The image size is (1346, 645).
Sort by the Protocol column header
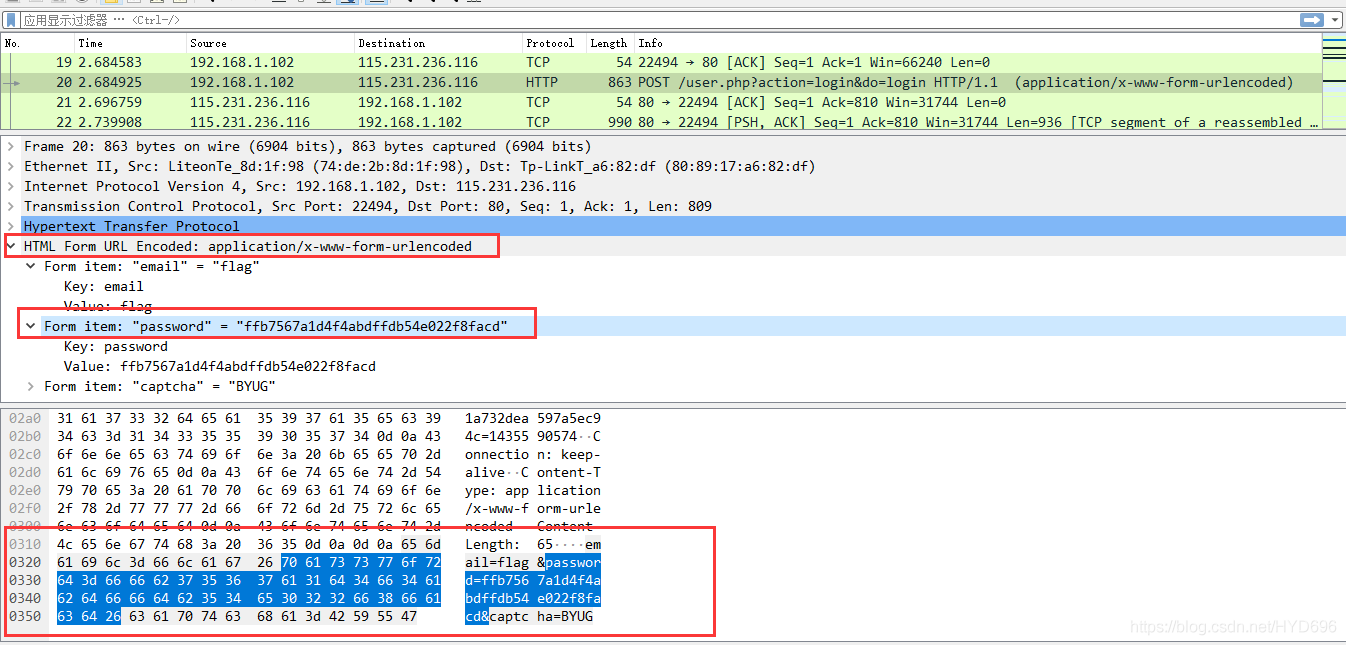pyautogui.click(x=555, y=43)
